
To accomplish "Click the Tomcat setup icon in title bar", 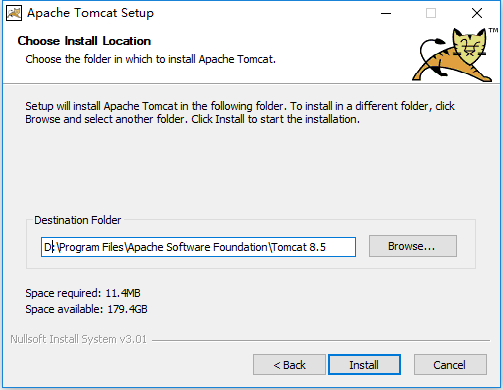I will coord(14,13).
